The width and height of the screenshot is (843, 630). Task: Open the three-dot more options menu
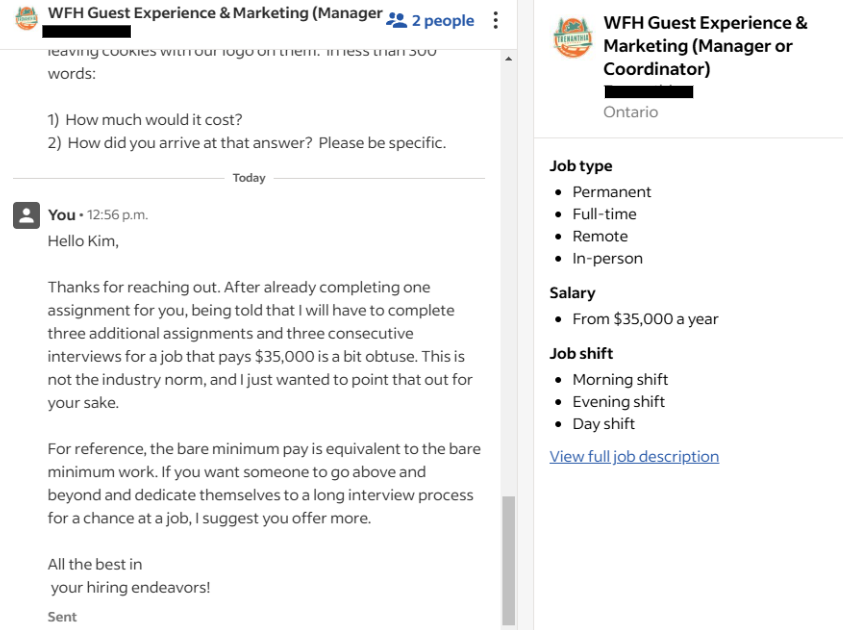[495, 20]
